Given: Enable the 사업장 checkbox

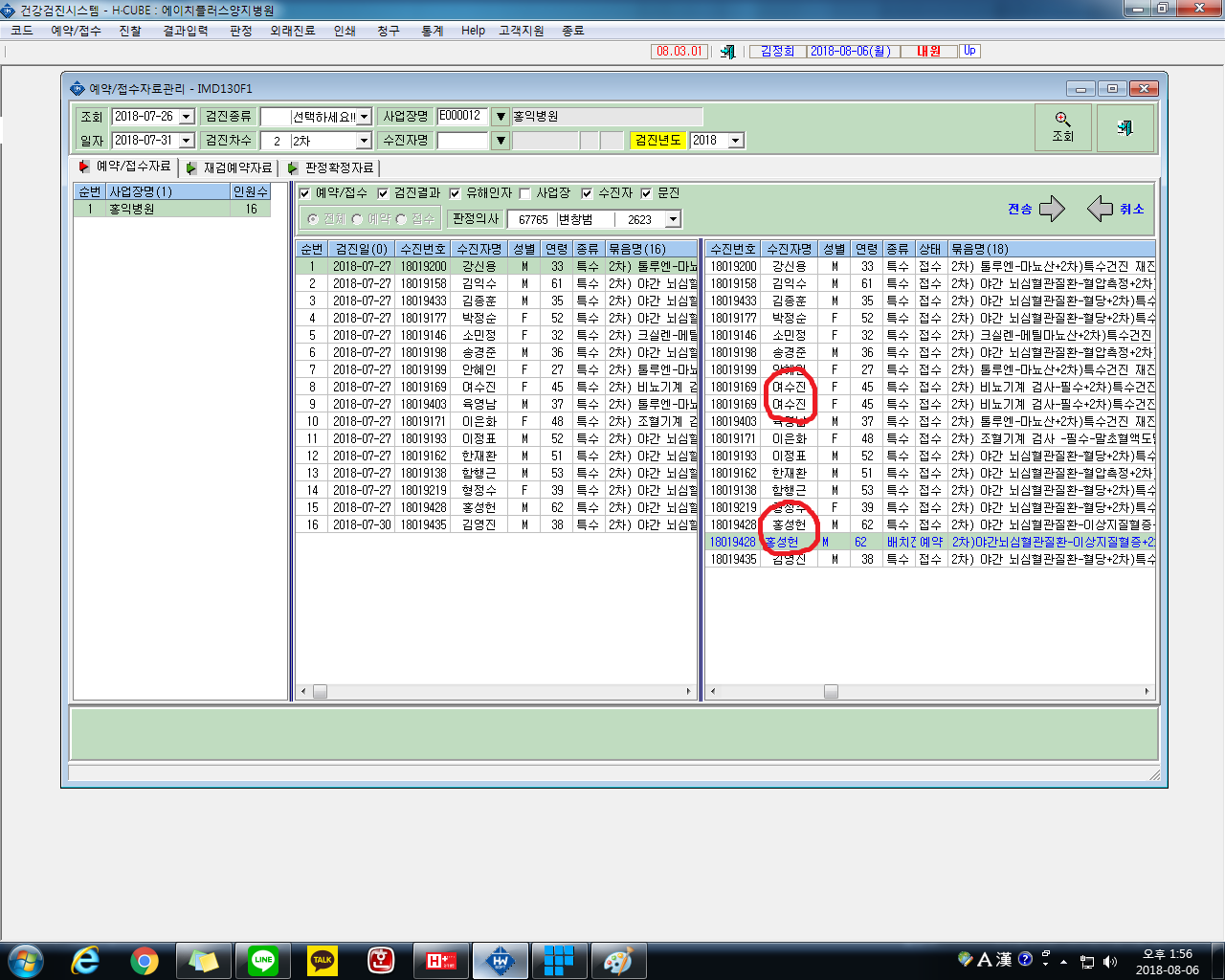Looking at the screenshot, I should [525, 193].
